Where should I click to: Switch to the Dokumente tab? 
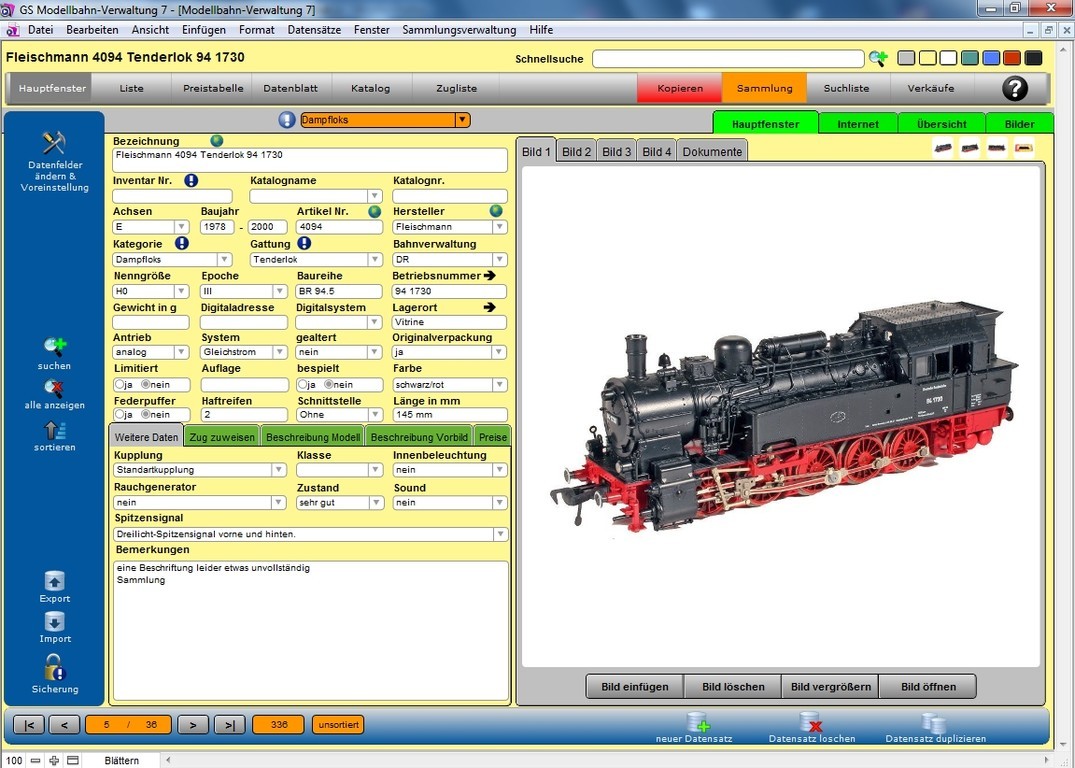click(712, 152)
